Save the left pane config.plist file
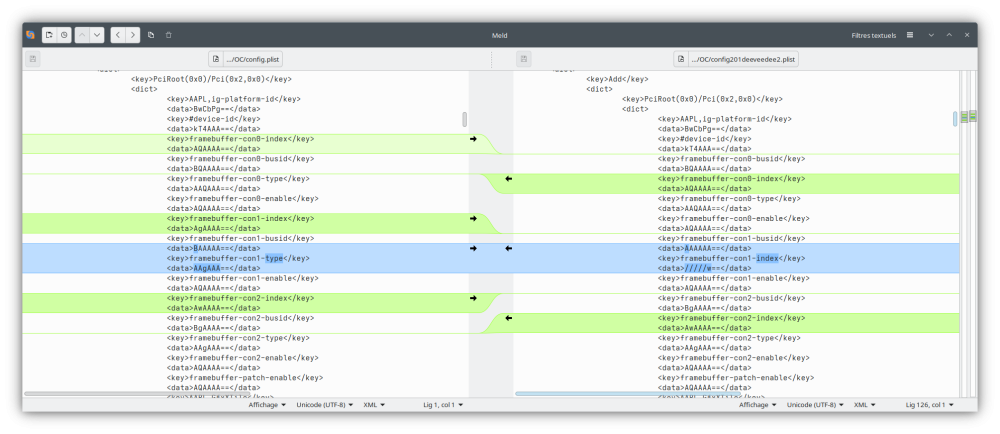This screenshot has height=434, width=1000. tap(33, 59)
